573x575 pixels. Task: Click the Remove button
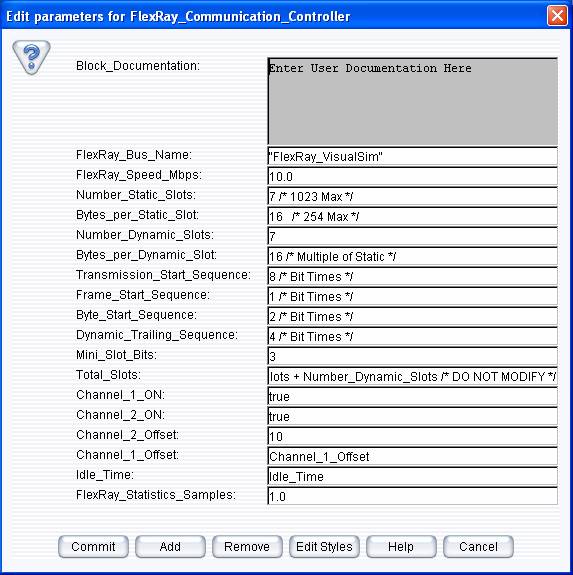[x=247, y=546]
